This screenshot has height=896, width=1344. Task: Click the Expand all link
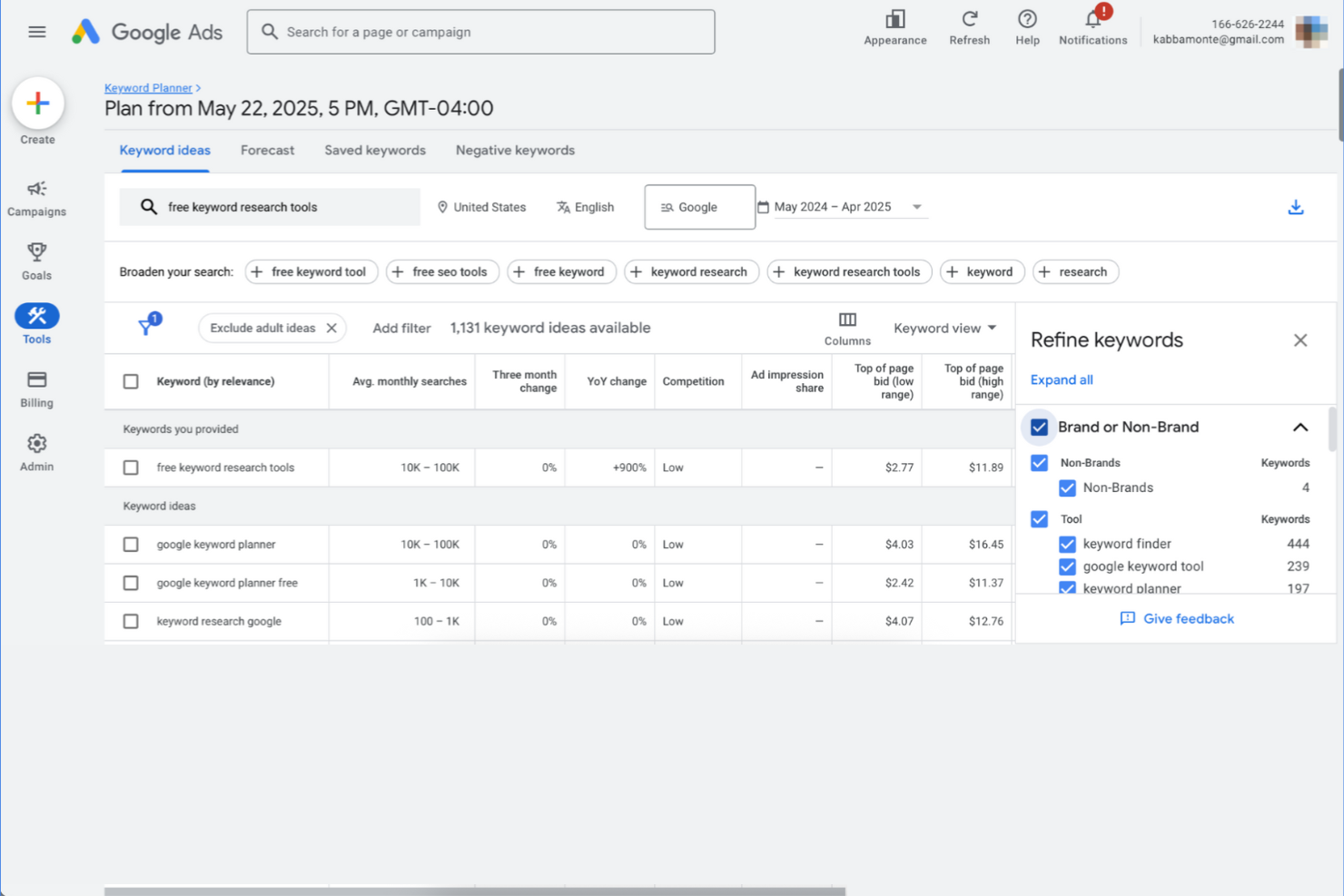click(x=1061, y=379)
